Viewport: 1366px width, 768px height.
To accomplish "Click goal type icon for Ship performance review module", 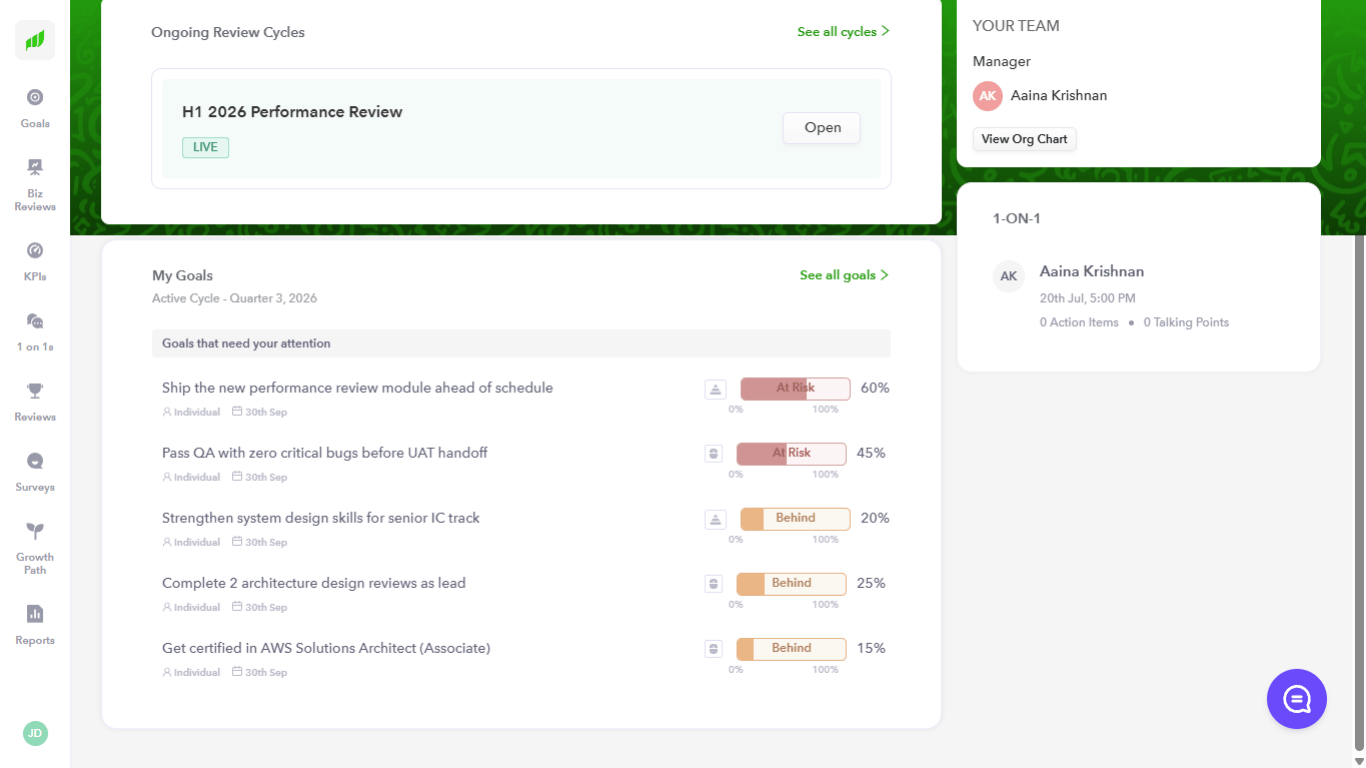I will click(x=715, y=389).
